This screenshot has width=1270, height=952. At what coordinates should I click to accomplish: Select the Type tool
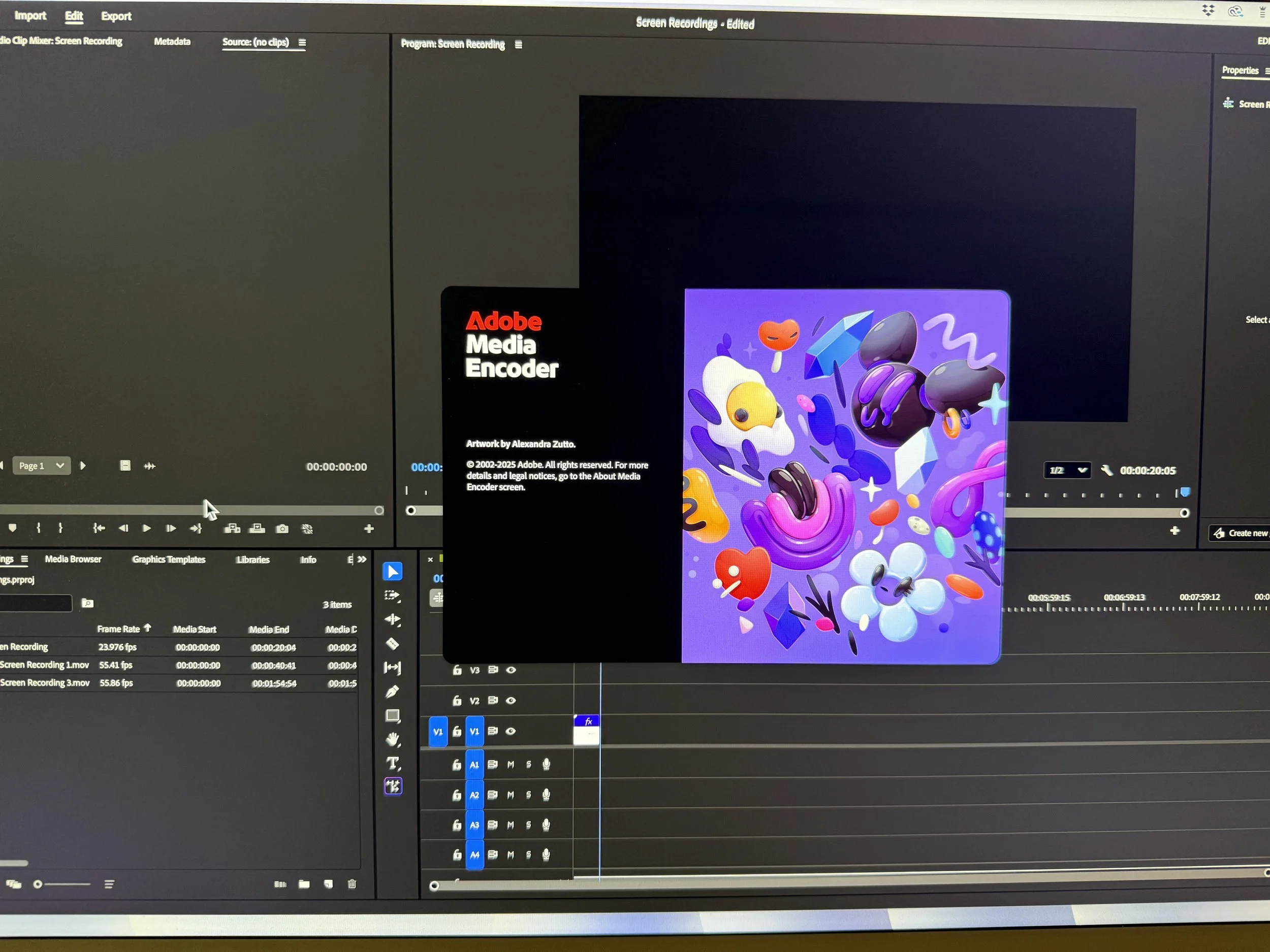pos(393,763)
